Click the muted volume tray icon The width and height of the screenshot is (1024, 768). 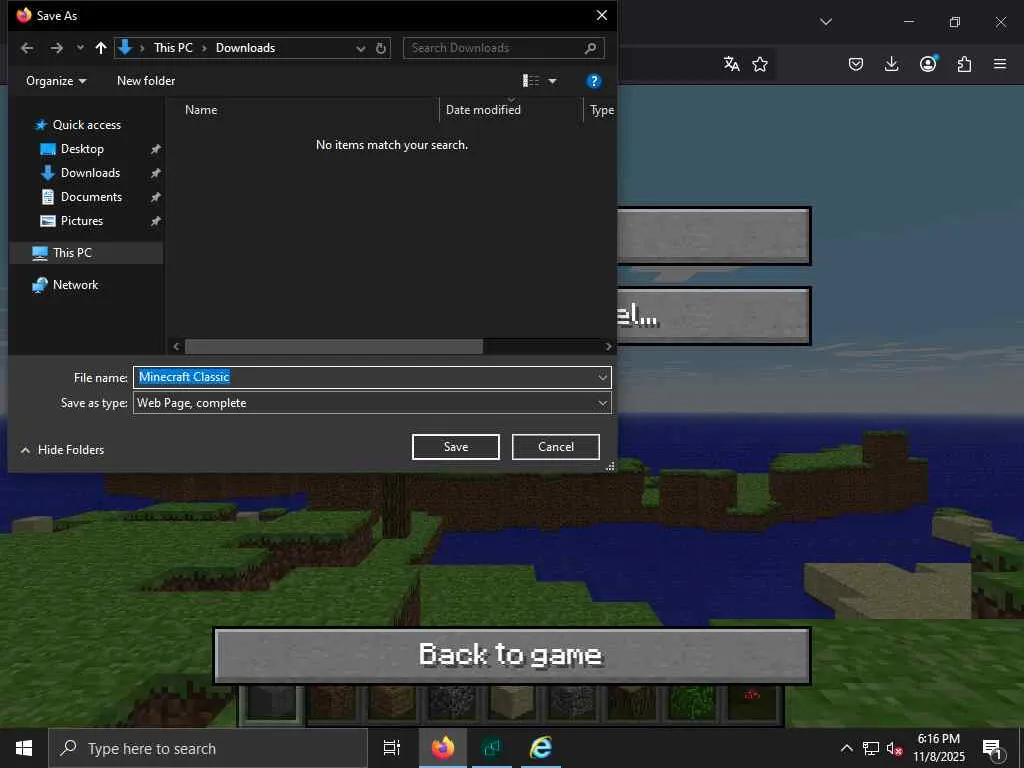pyautogui.click(x=894, y=748)
